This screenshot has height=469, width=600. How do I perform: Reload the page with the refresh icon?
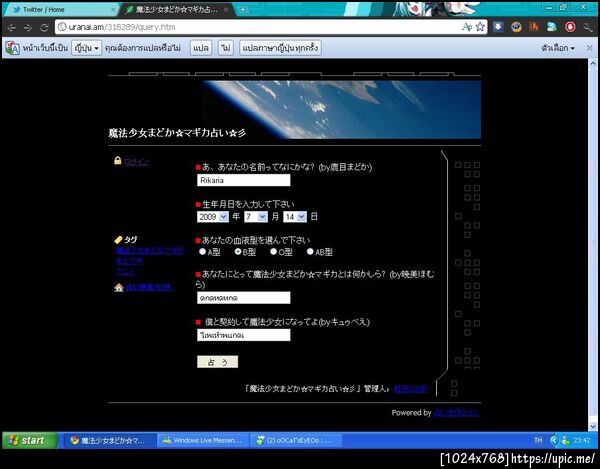44,28
